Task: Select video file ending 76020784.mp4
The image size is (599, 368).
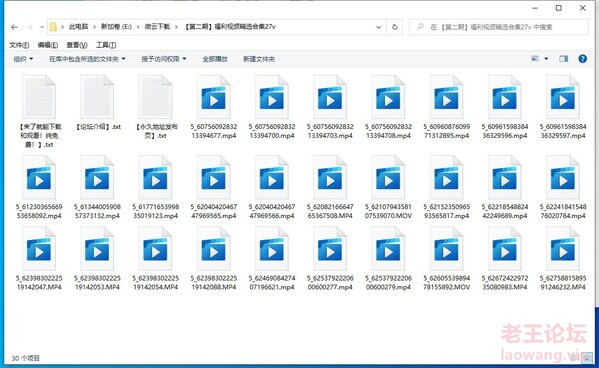Action: point(563,187)
